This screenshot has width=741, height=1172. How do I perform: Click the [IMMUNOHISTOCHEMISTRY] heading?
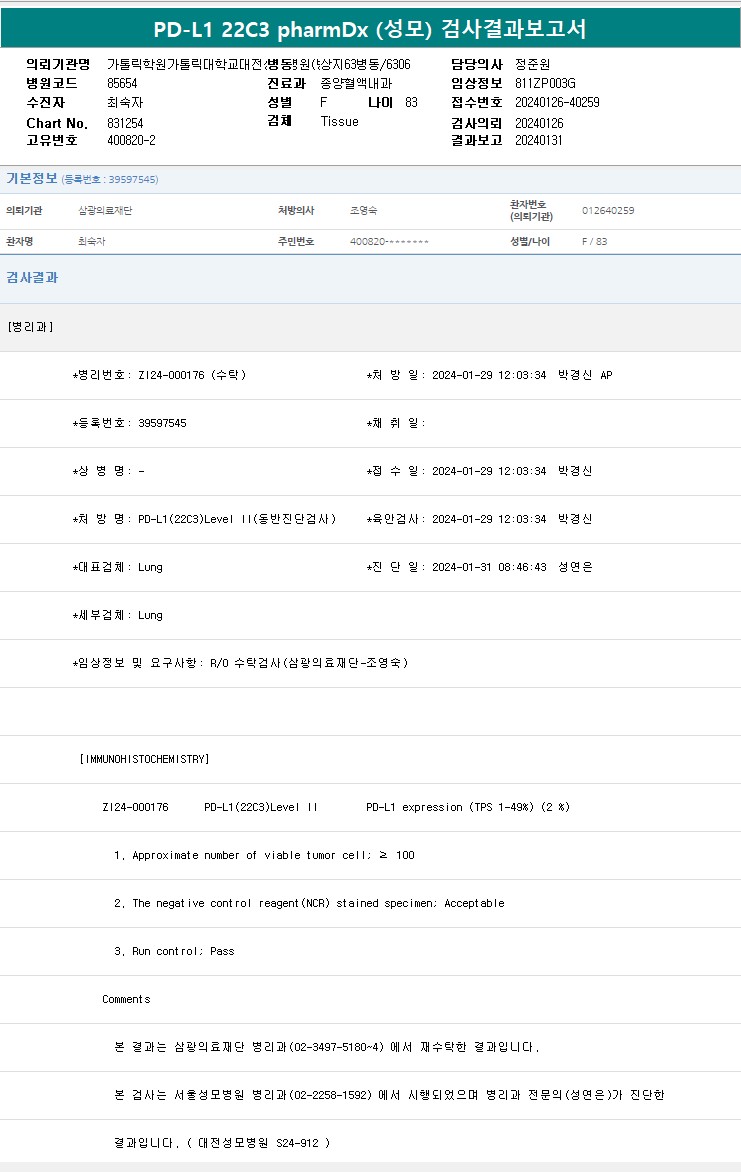pos(144,759)
